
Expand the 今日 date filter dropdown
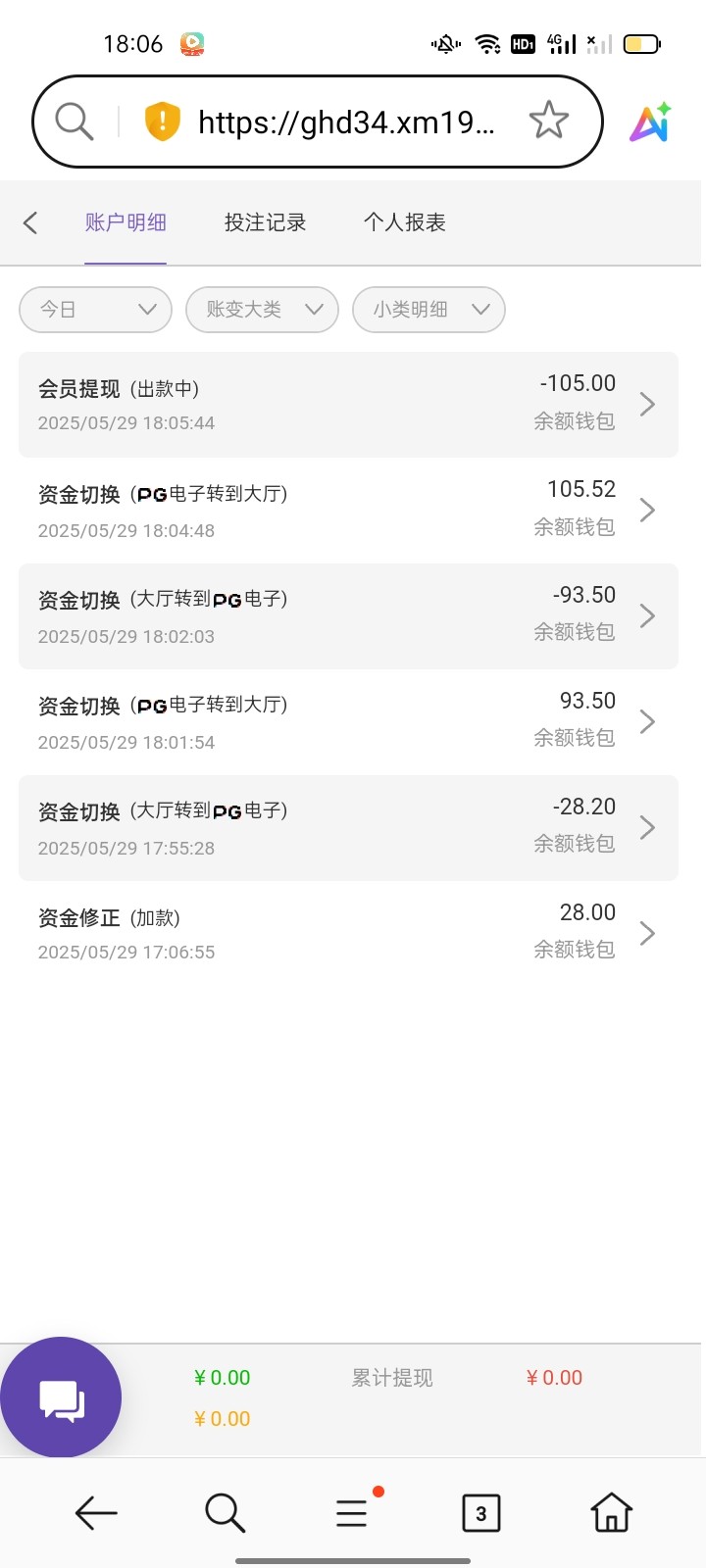[96, 310]
